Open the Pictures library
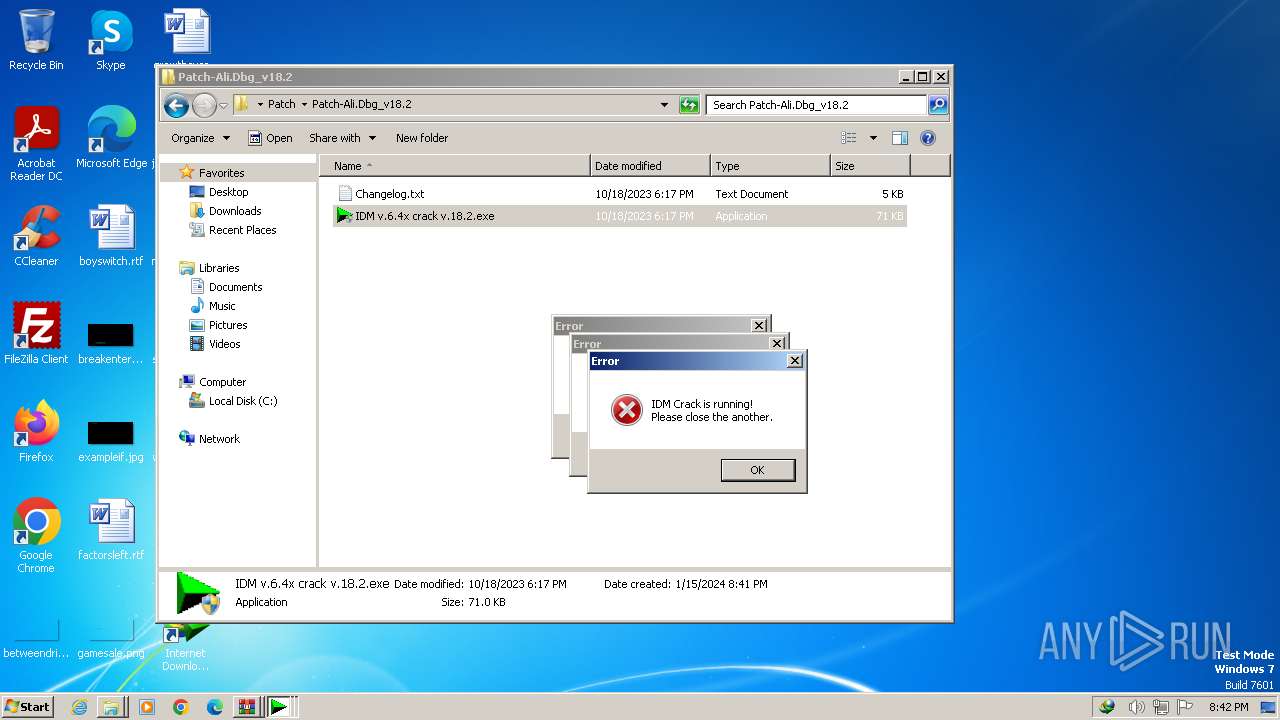This screenshot has height=720, width=1280. pyautogui.click(x=228, y=325)
